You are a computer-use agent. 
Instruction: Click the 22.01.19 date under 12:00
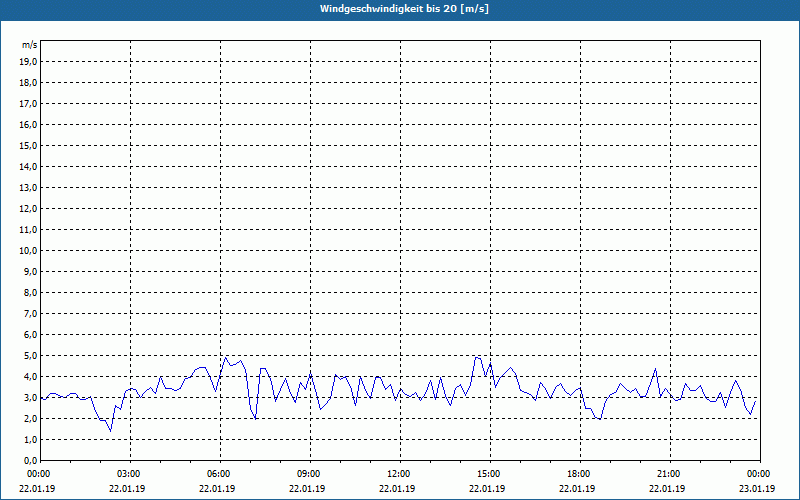[x=397, y=488]
